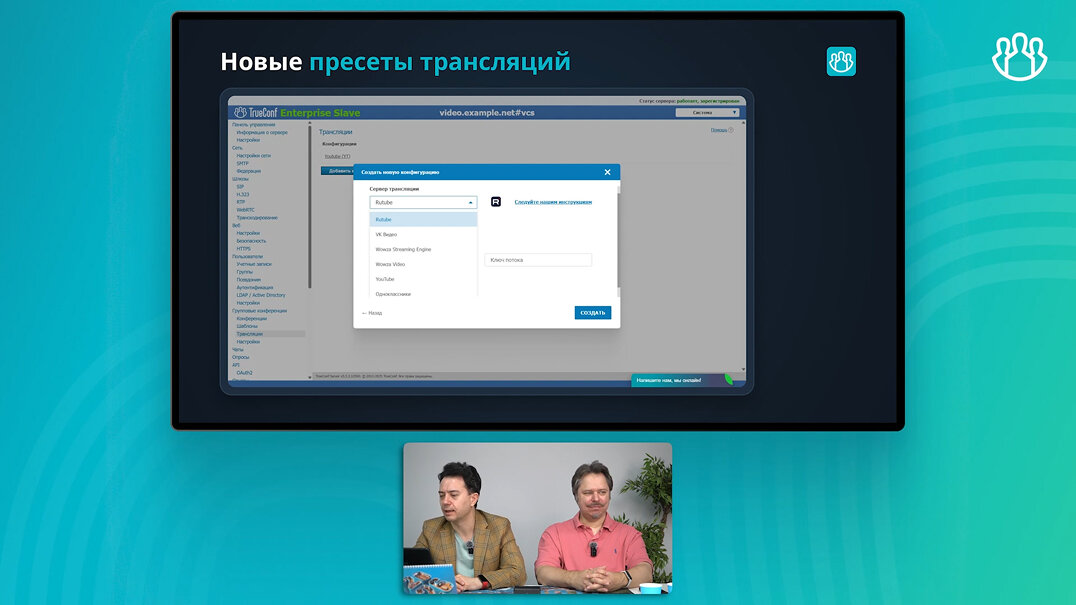
Task: Open H.323 gateway in sidebar
Action: [x=243, y=194]
